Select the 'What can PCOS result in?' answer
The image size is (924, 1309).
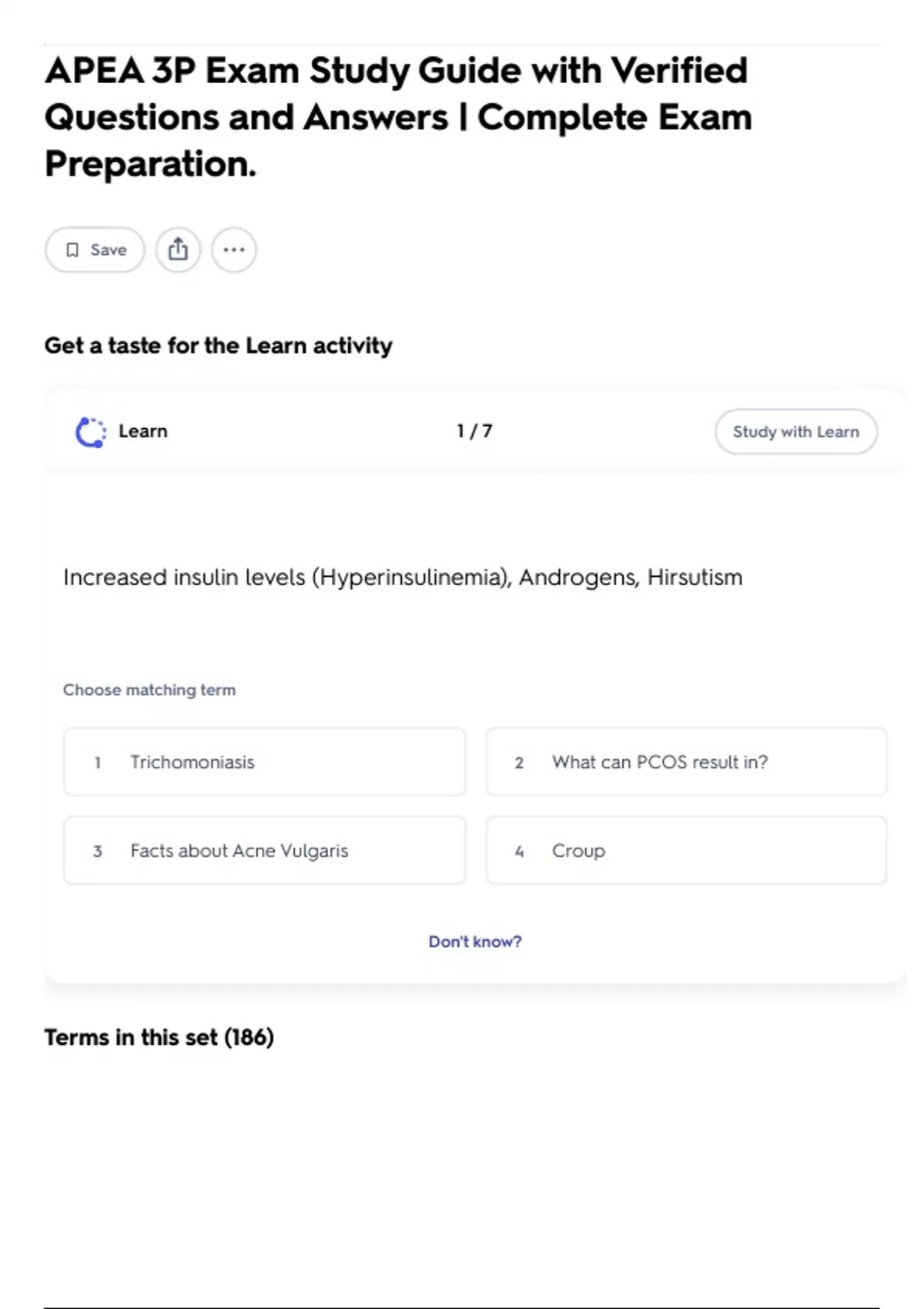click(x=685, y=762)
